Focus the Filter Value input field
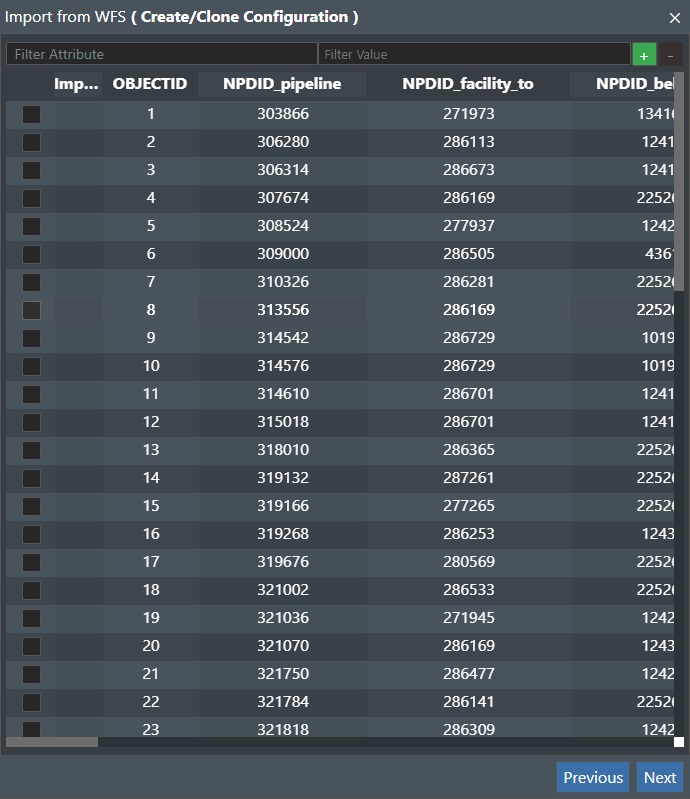The width and height of the screenshot is (690, 799). 474,54
